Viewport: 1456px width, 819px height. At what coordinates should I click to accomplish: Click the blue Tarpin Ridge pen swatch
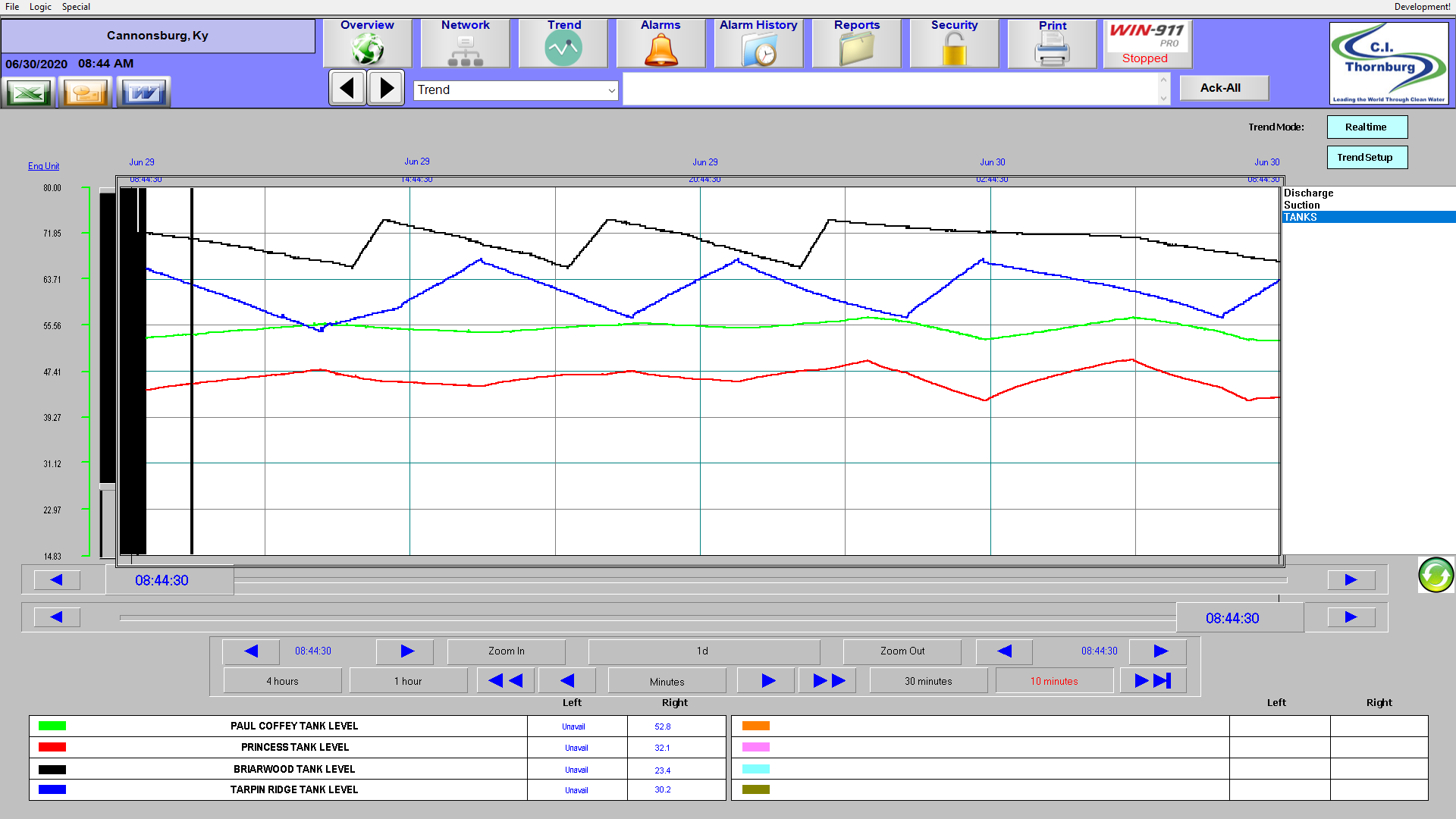[x=52, y=789]
